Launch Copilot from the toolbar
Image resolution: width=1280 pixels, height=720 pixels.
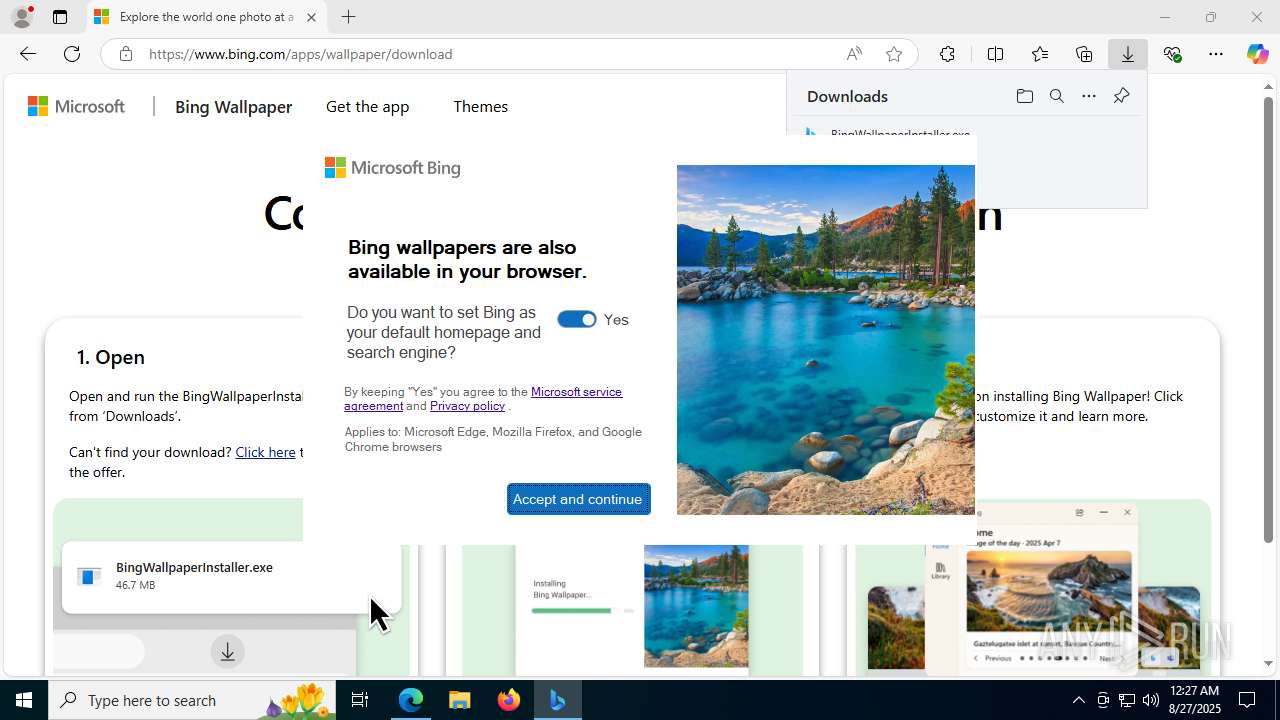1257,54
